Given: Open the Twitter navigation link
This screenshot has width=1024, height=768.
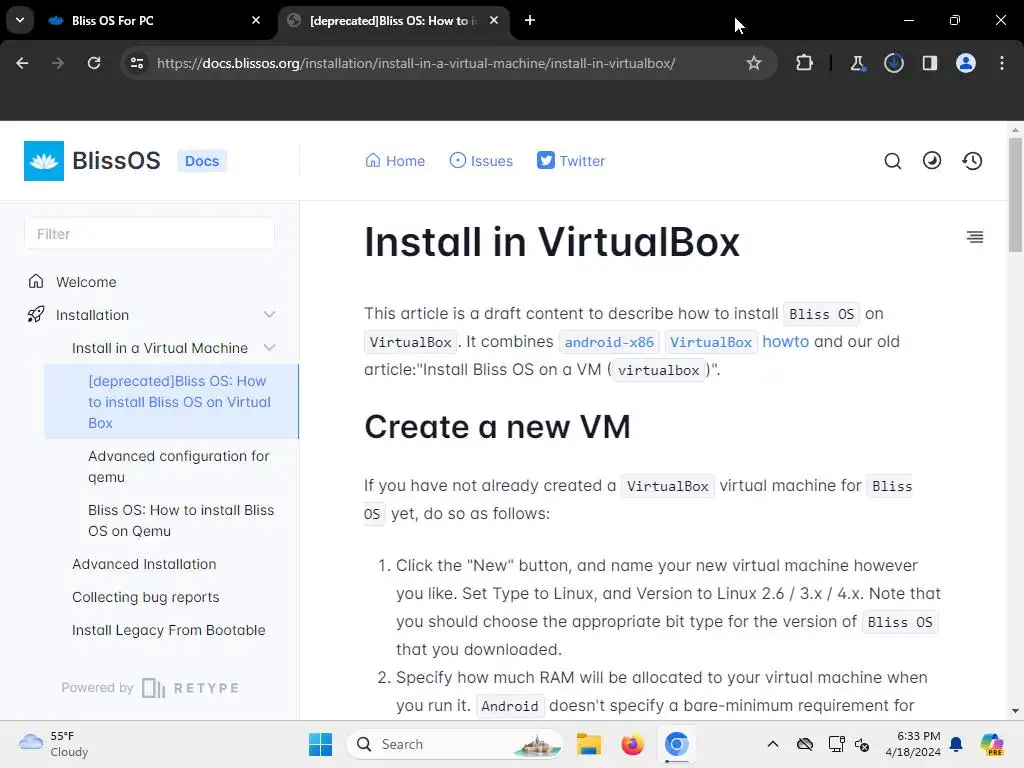Looking at the screenshot, I should point(571,161).
